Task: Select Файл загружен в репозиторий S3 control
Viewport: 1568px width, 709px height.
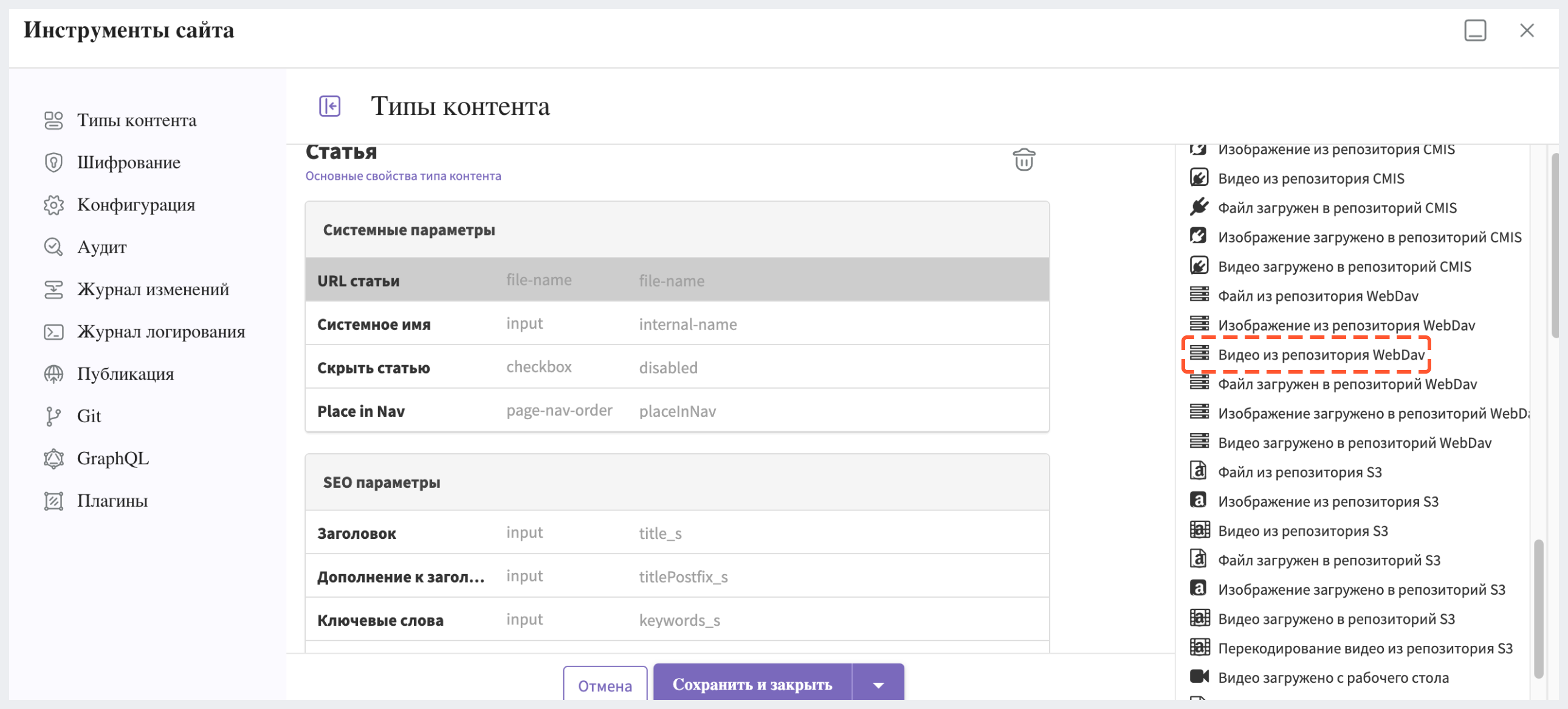Action: (1315, 560)
